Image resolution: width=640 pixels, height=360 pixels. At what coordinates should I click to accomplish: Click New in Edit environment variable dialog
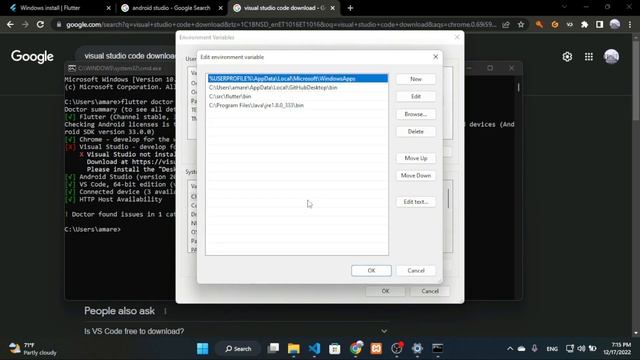click(416, 79)
